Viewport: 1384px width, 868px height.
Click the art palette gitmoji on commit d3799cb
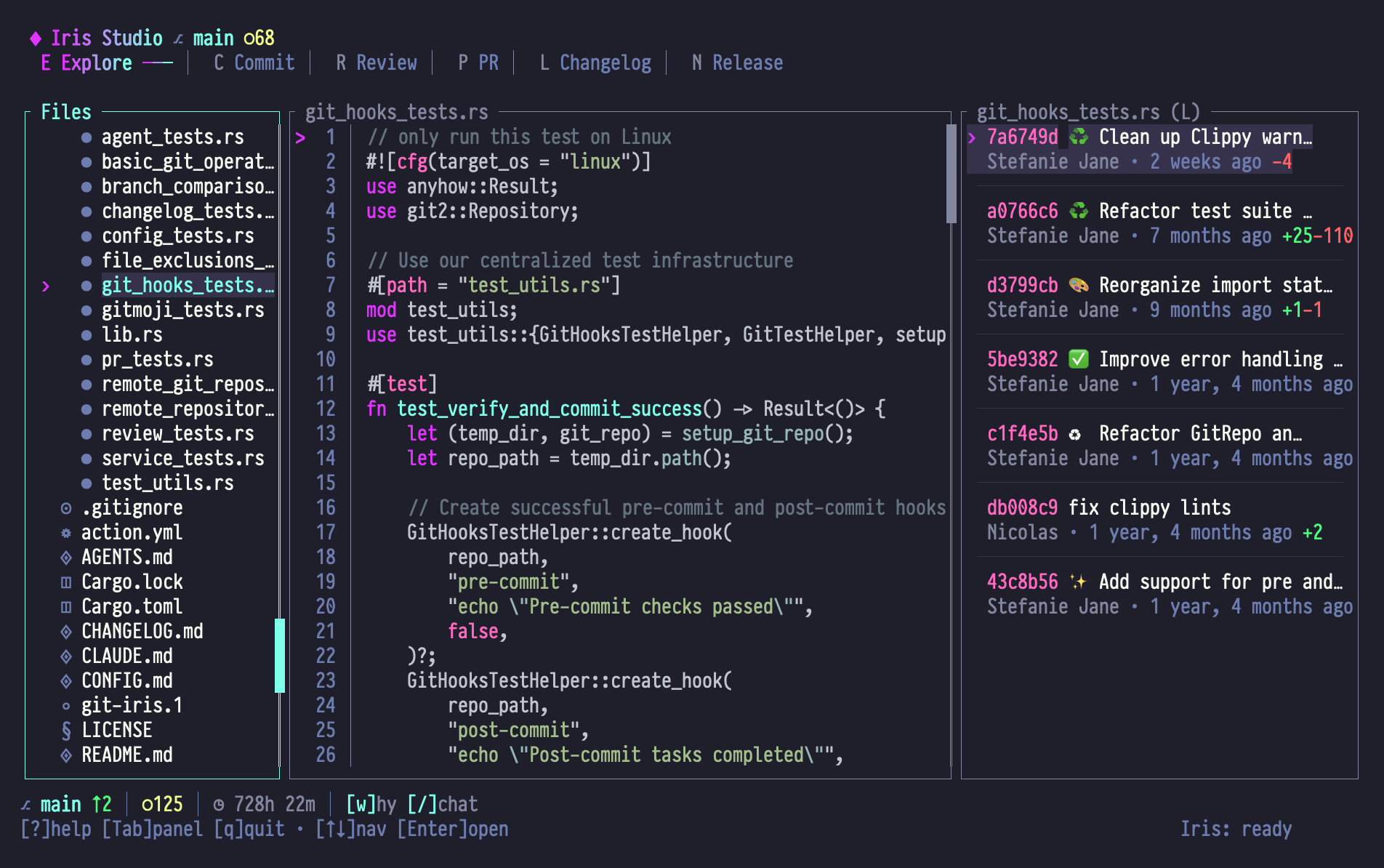coord(1079,285)
